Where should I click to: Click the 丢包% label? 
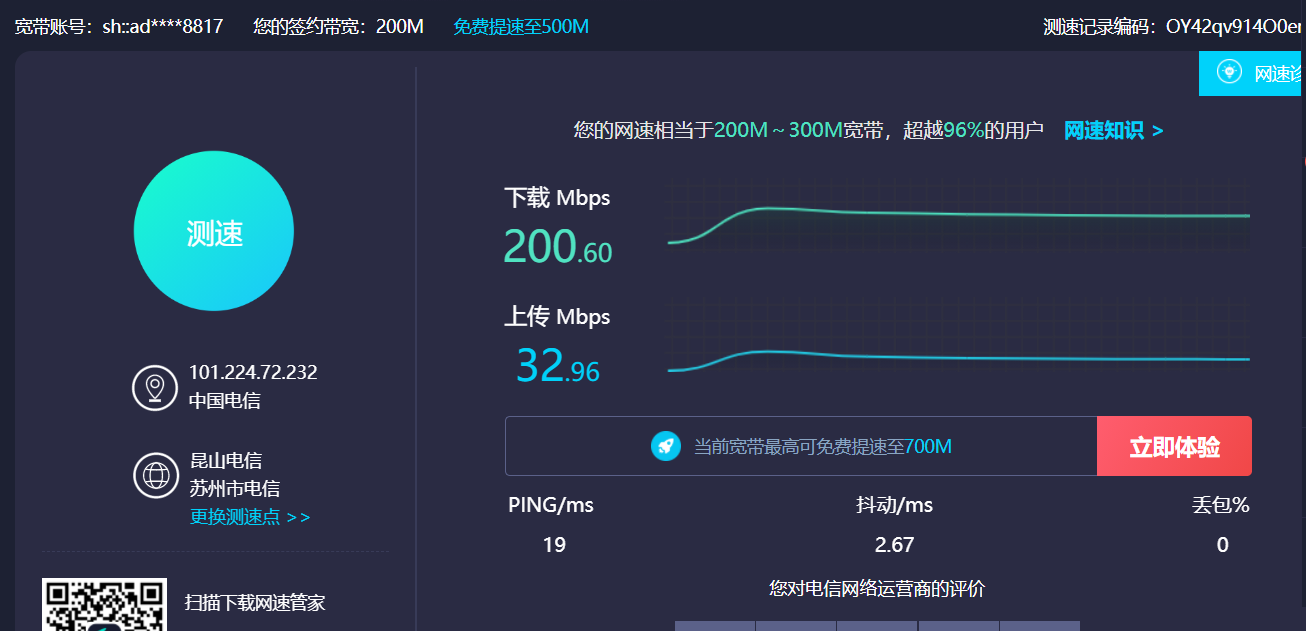1220,505
